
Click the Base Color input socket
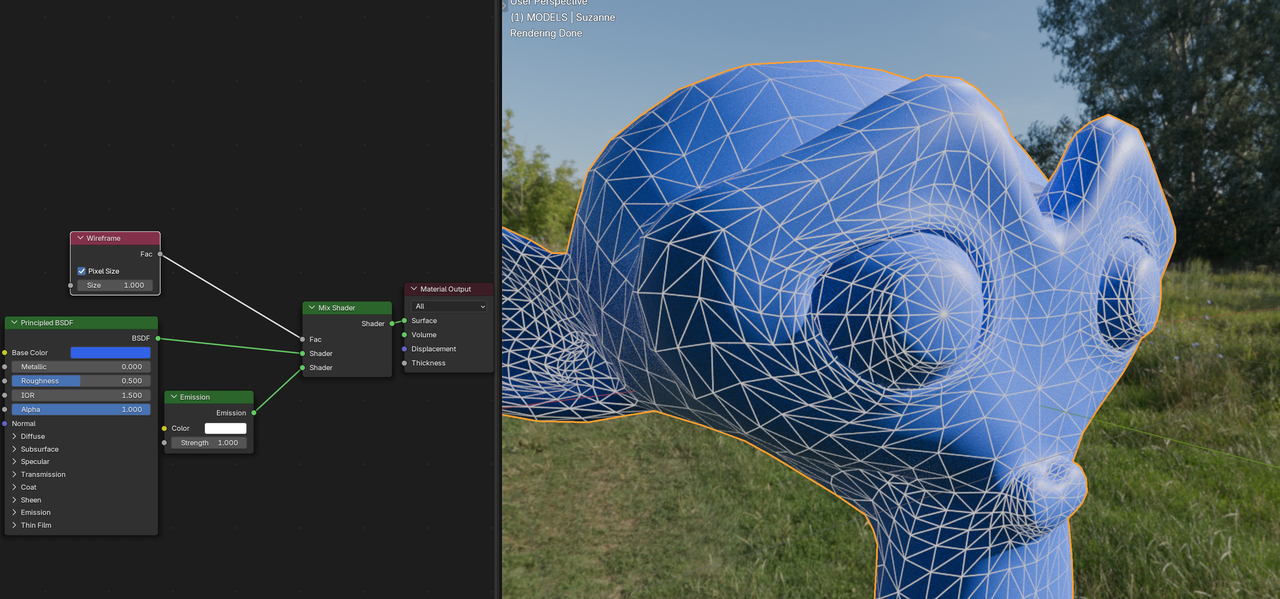point(5,353)
